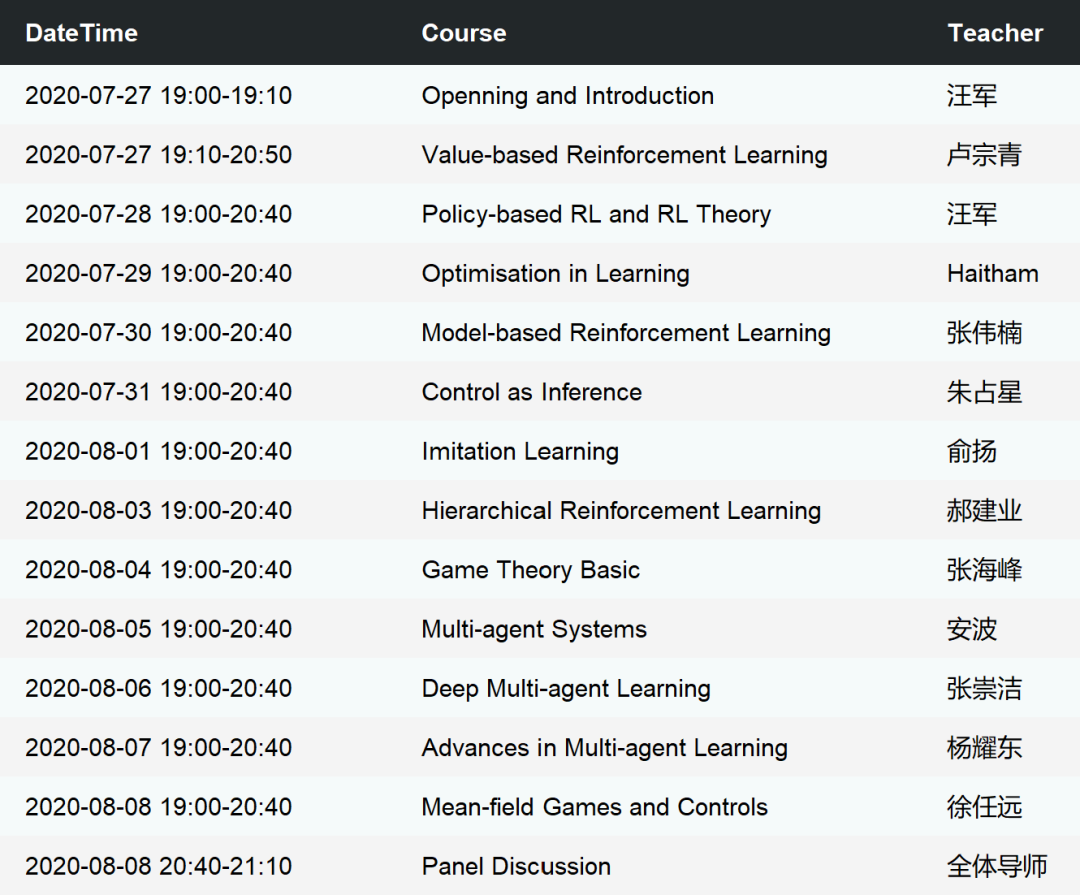Click the Game Theory Basic course
The height and width of the screenshot is (895, 1080).
point(530,570)
